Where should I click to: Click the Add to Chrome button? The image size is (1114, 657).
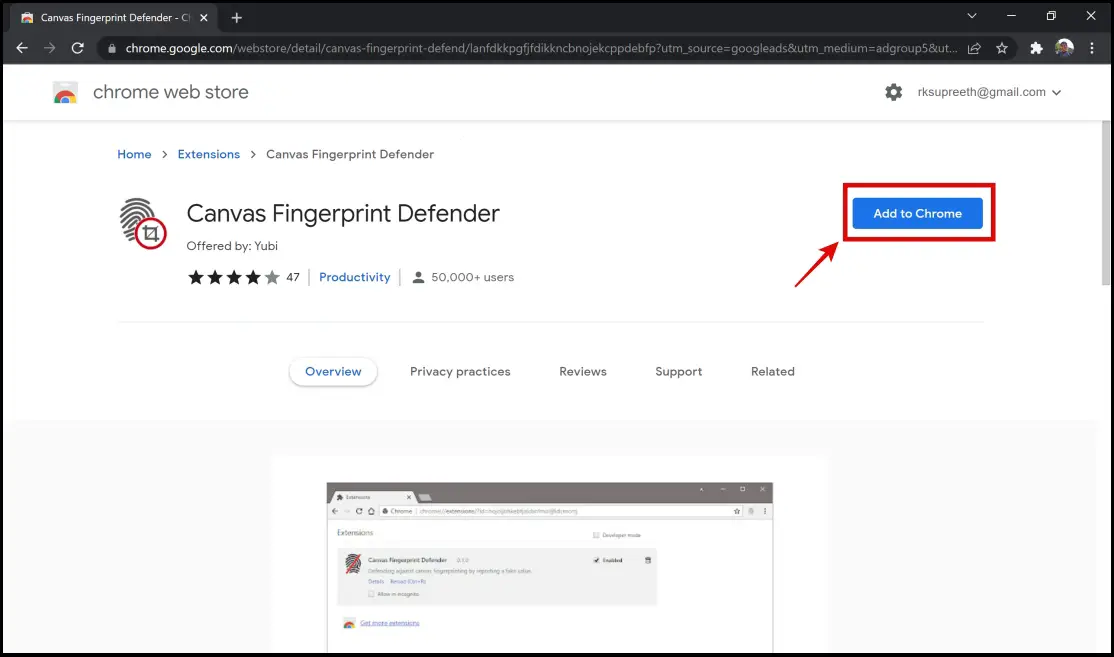click(917, 213)
